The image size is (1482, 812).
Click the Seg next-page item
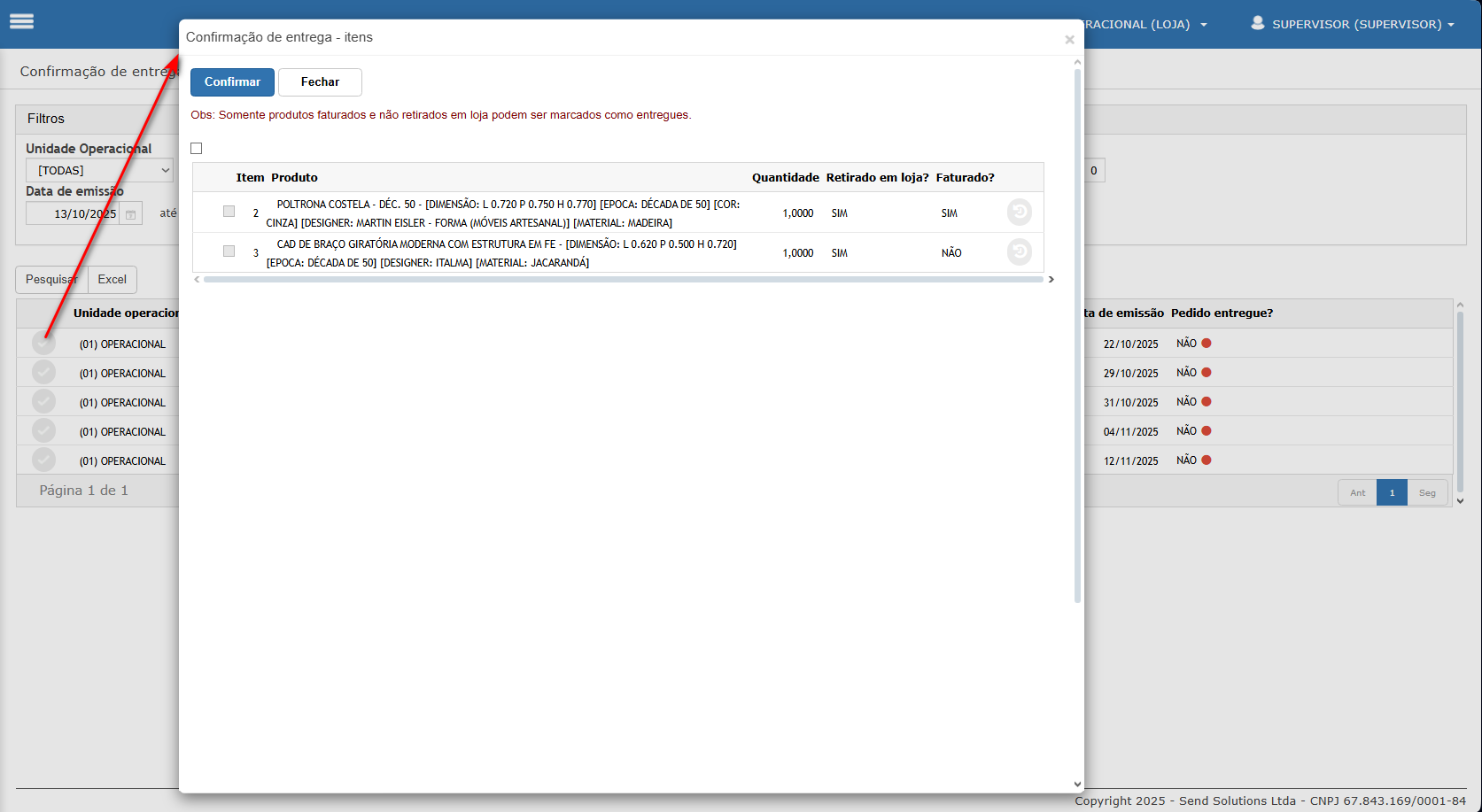click(1427, 492)
